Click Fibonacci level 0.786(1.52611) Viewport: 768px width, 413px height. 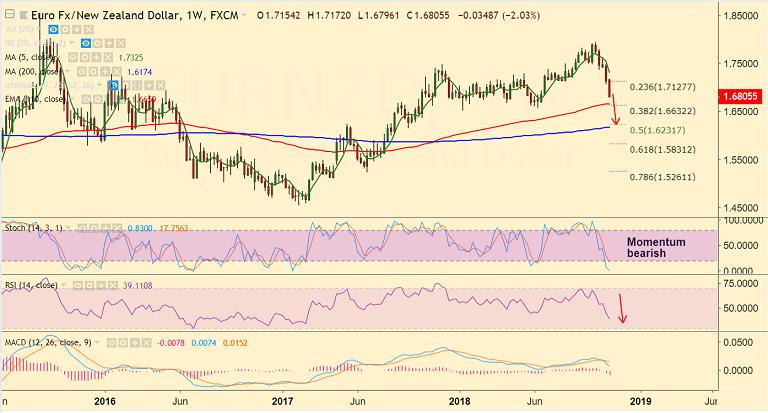pos(662,177)
